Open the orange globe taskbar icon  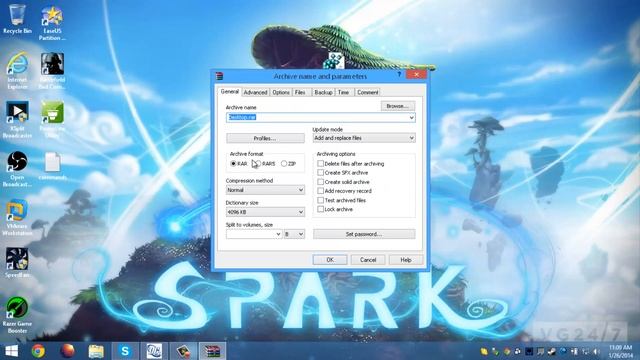tap(67, 351)
